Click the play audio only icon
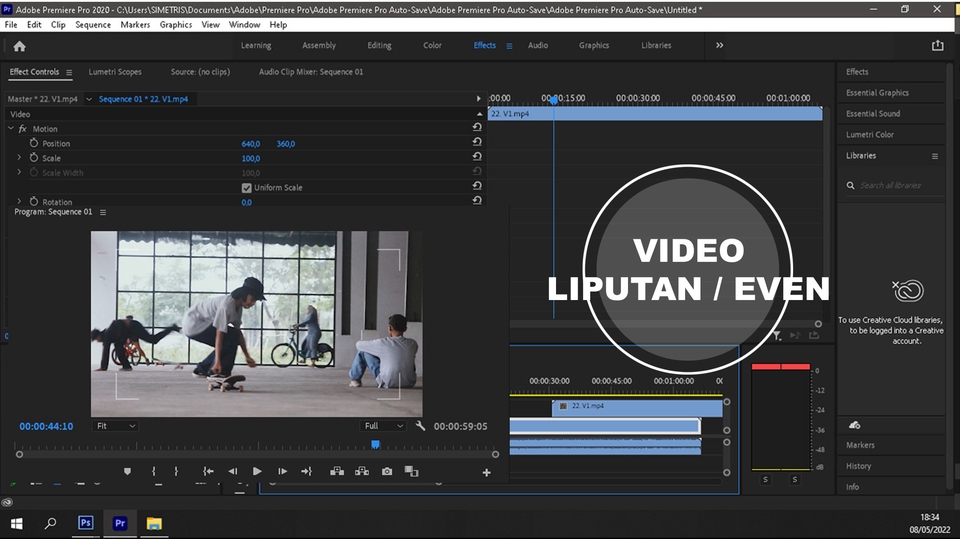The width and height of the screenshot is (960, 539). pos(795,336)
